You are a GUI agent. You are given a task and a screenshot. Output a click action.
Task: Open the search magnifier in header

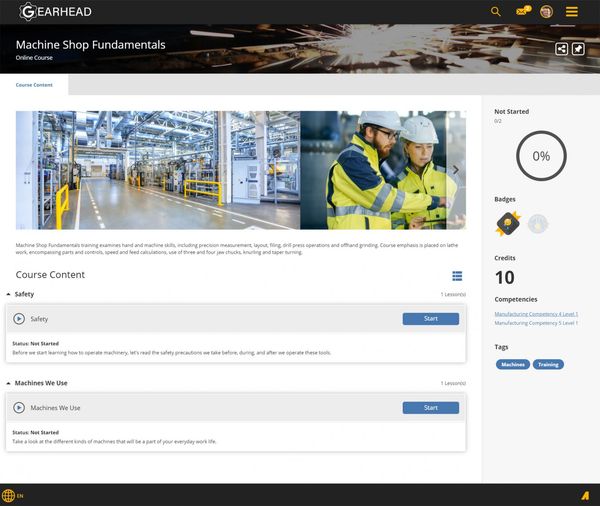(496, 12)
